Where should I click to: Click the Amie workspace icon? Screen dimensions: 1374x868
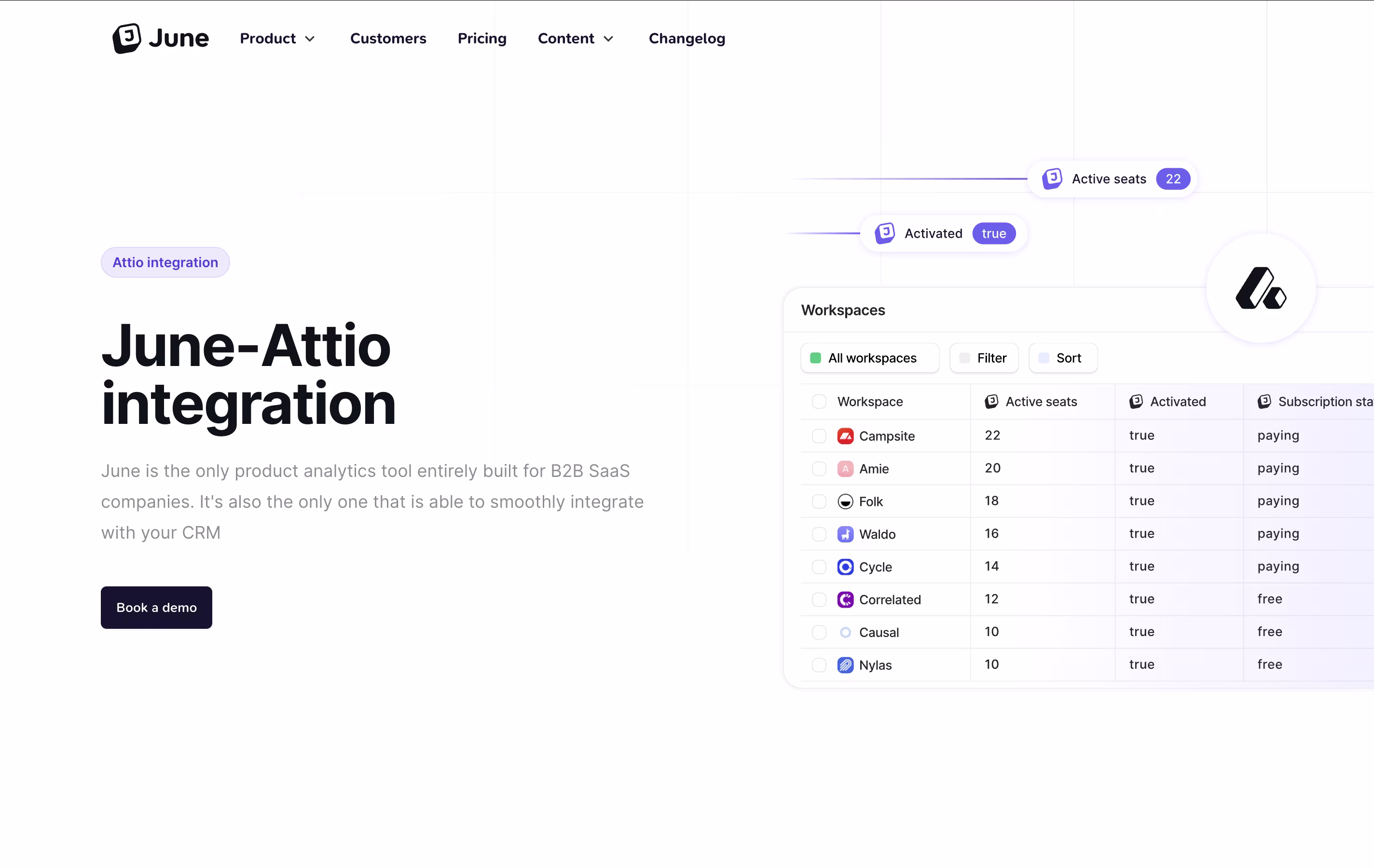845,469
